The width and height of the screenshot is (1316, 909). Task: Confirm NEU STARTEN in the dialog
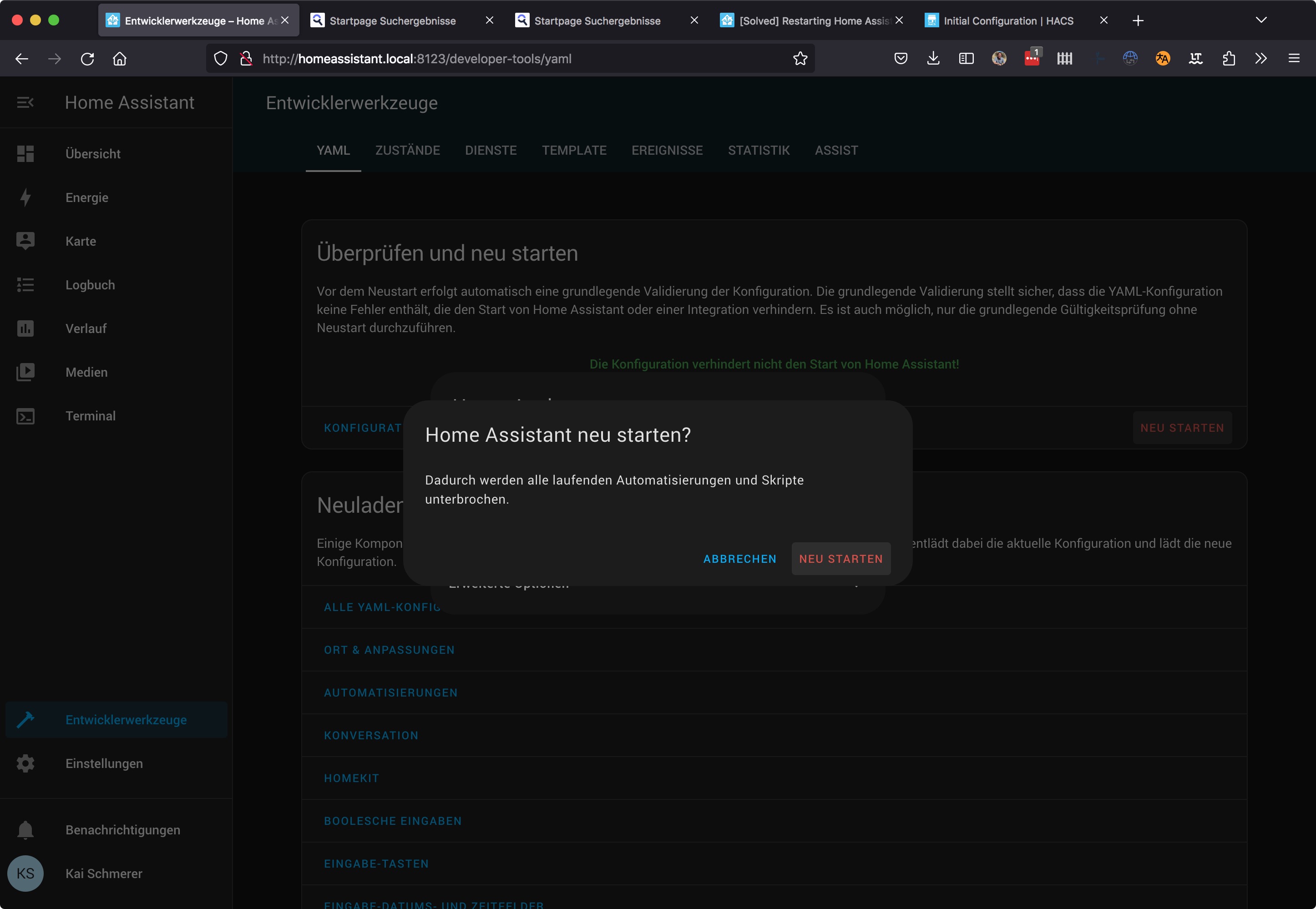coord(840,559)
